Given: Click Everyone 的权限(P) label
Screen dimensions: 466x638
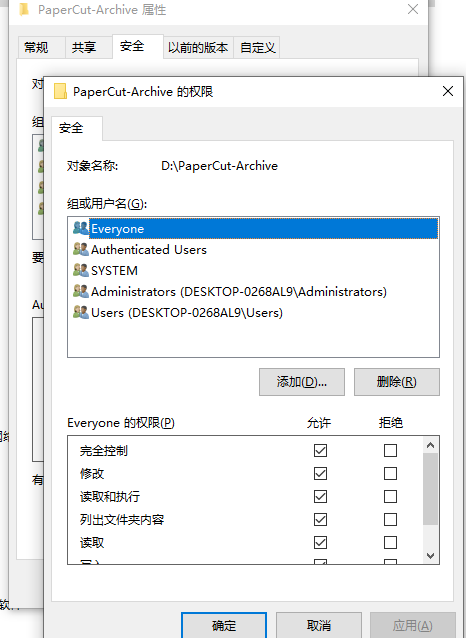Looking at the screenshot, I should click(121, 423).
